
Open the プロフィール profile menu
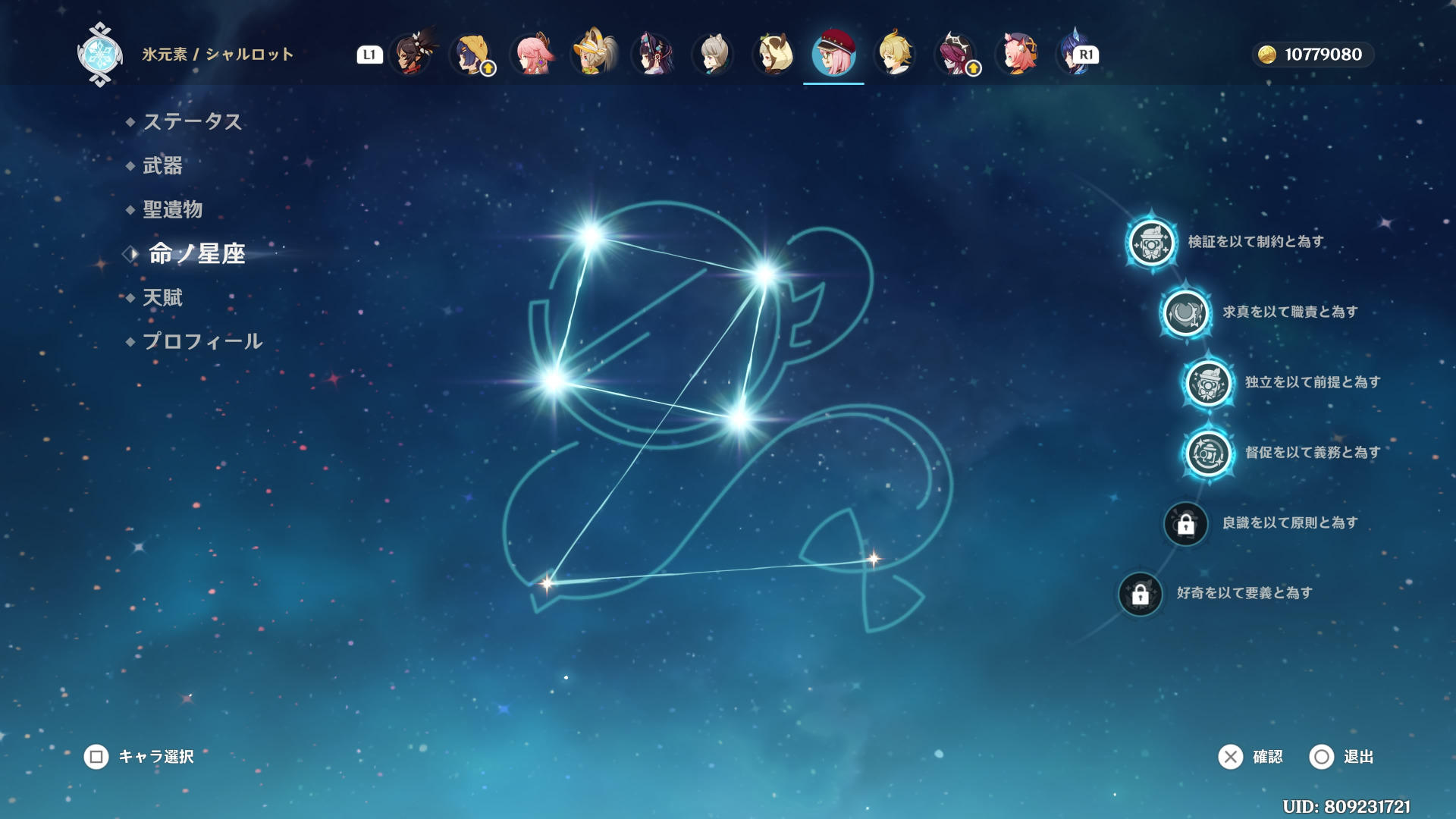(202, 341)
